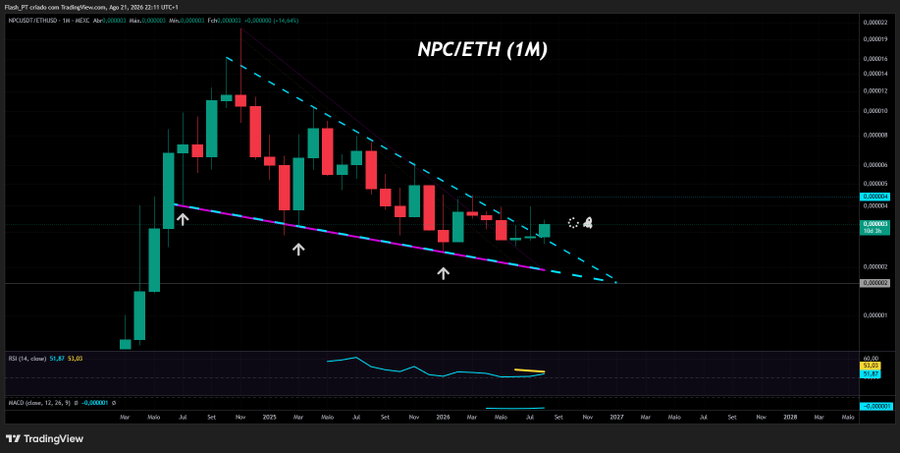
Task: Click the TradingView logo at the bottom
Action: click(x=45, y=439)
